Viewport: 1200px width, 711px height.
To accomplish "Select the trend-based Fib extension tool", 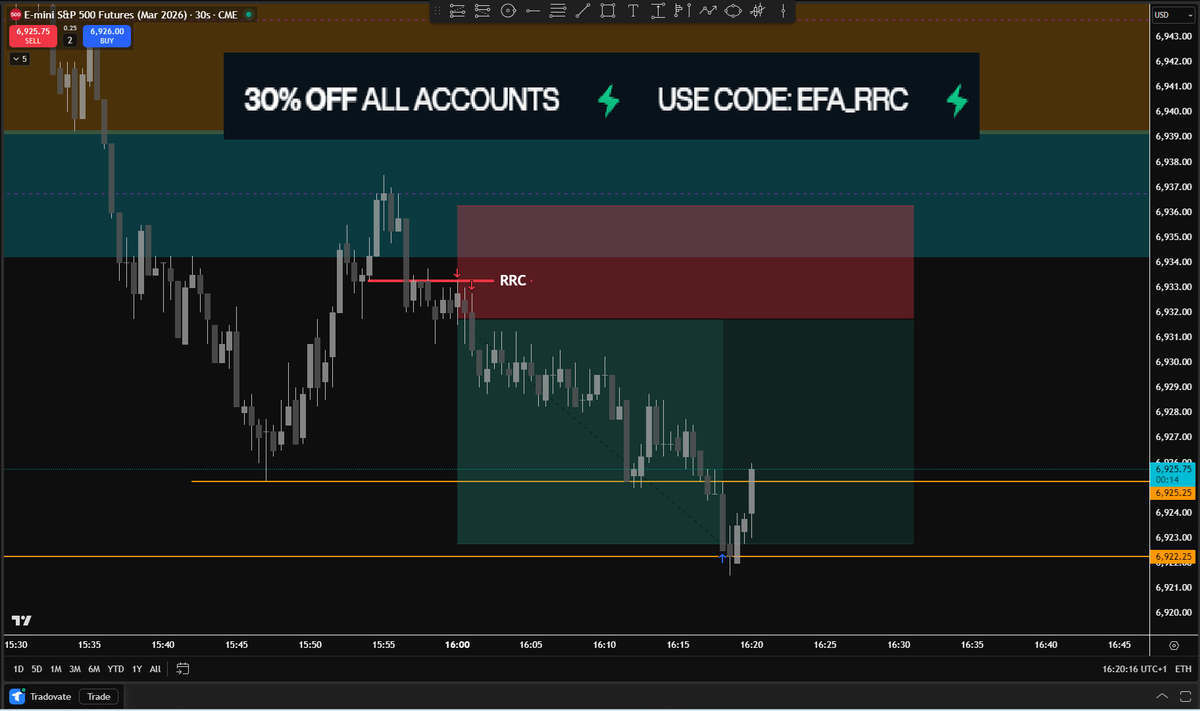I will point(482,11).
